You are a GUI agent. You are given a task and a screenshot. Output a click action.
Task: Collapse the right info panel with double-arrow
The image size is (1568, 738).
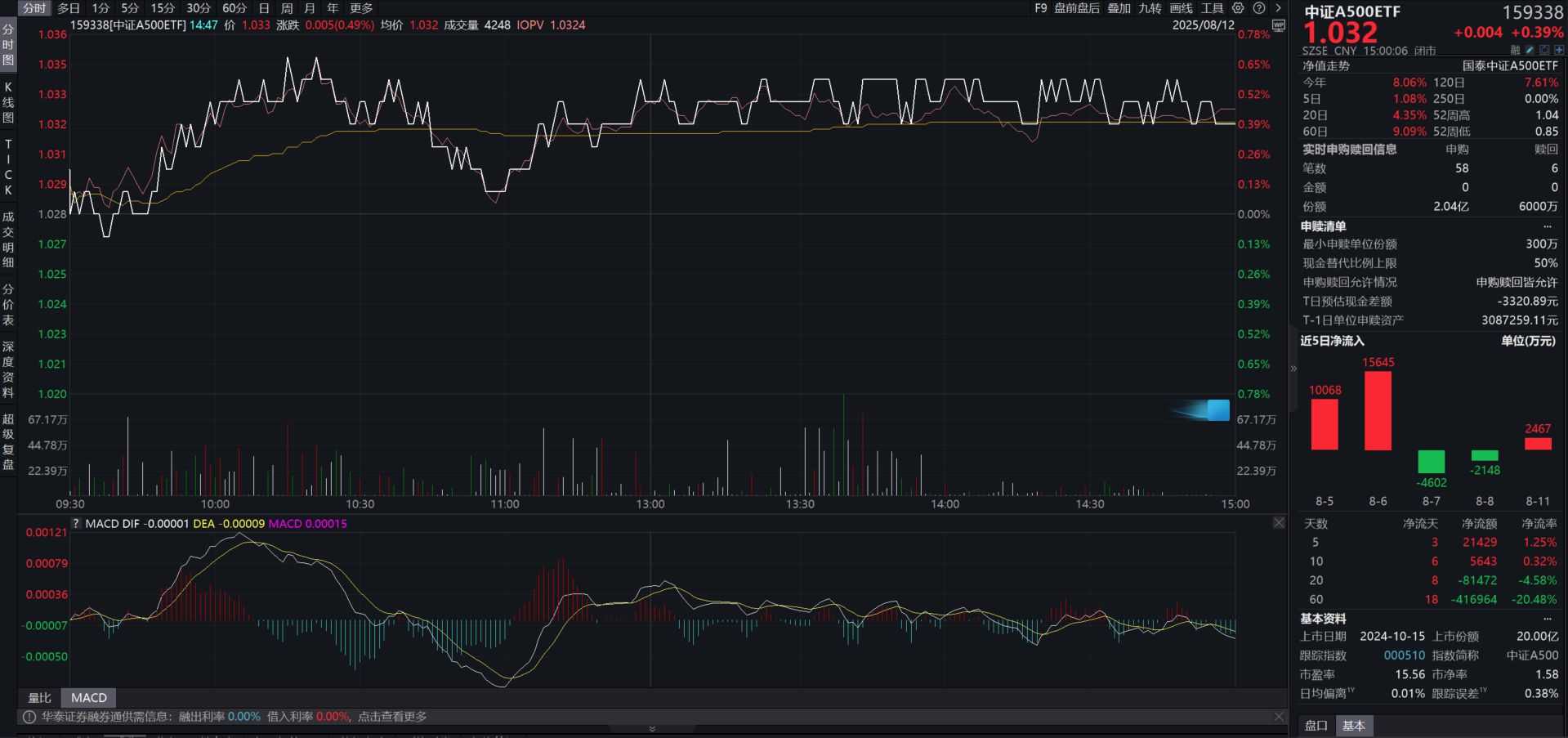coord(1293,369)
